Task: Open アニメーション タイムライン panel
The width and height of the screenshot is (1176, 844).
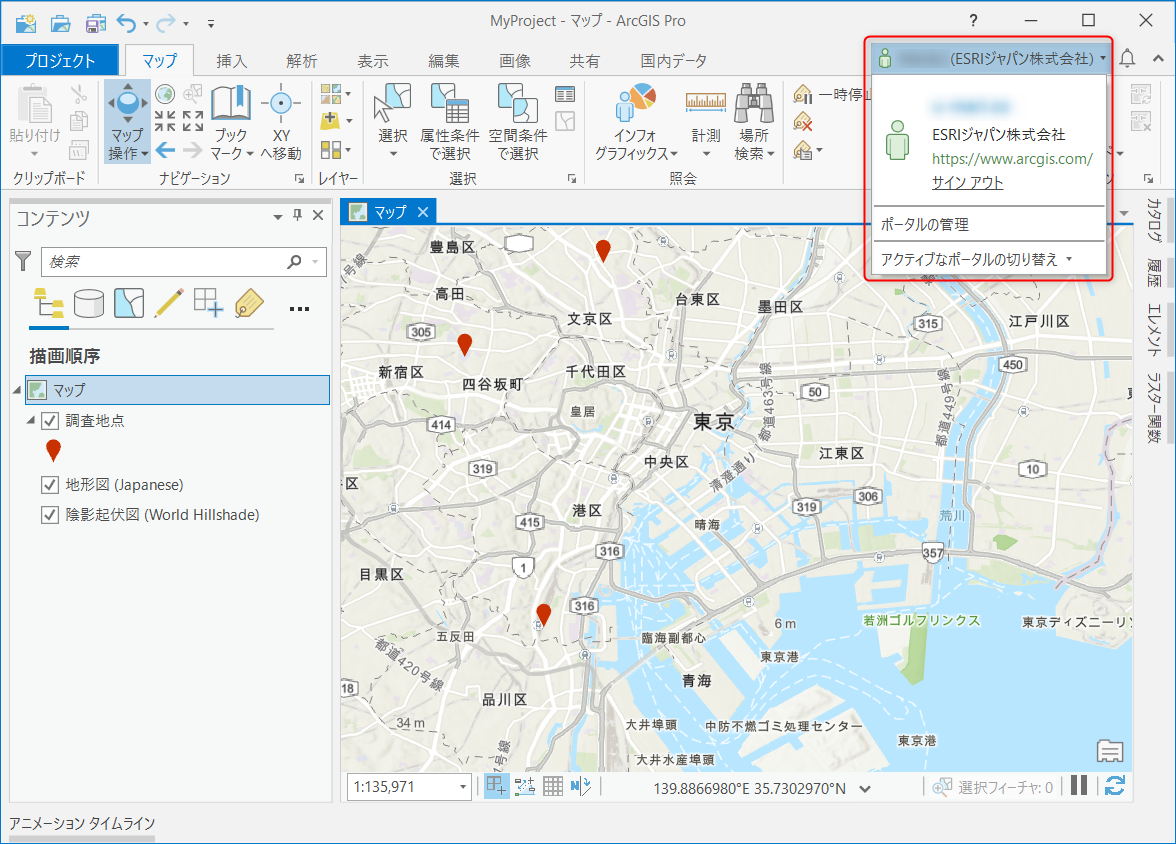Action: 82,823
